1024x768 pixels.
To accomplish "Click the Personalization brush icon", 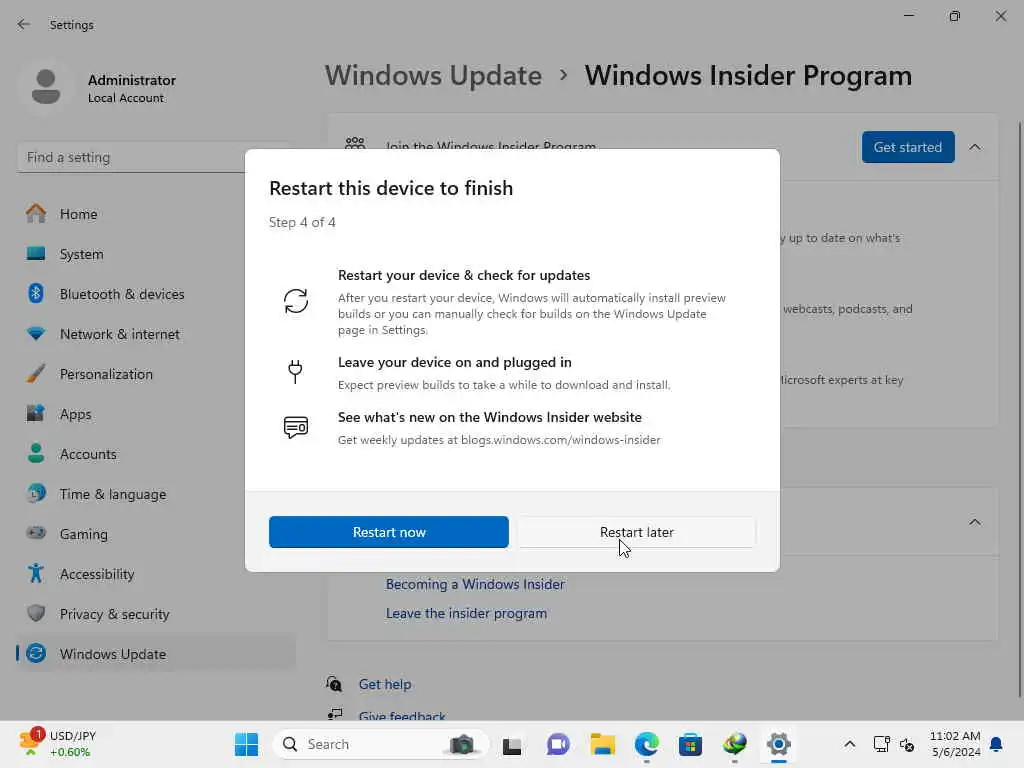I will (36, 374).
